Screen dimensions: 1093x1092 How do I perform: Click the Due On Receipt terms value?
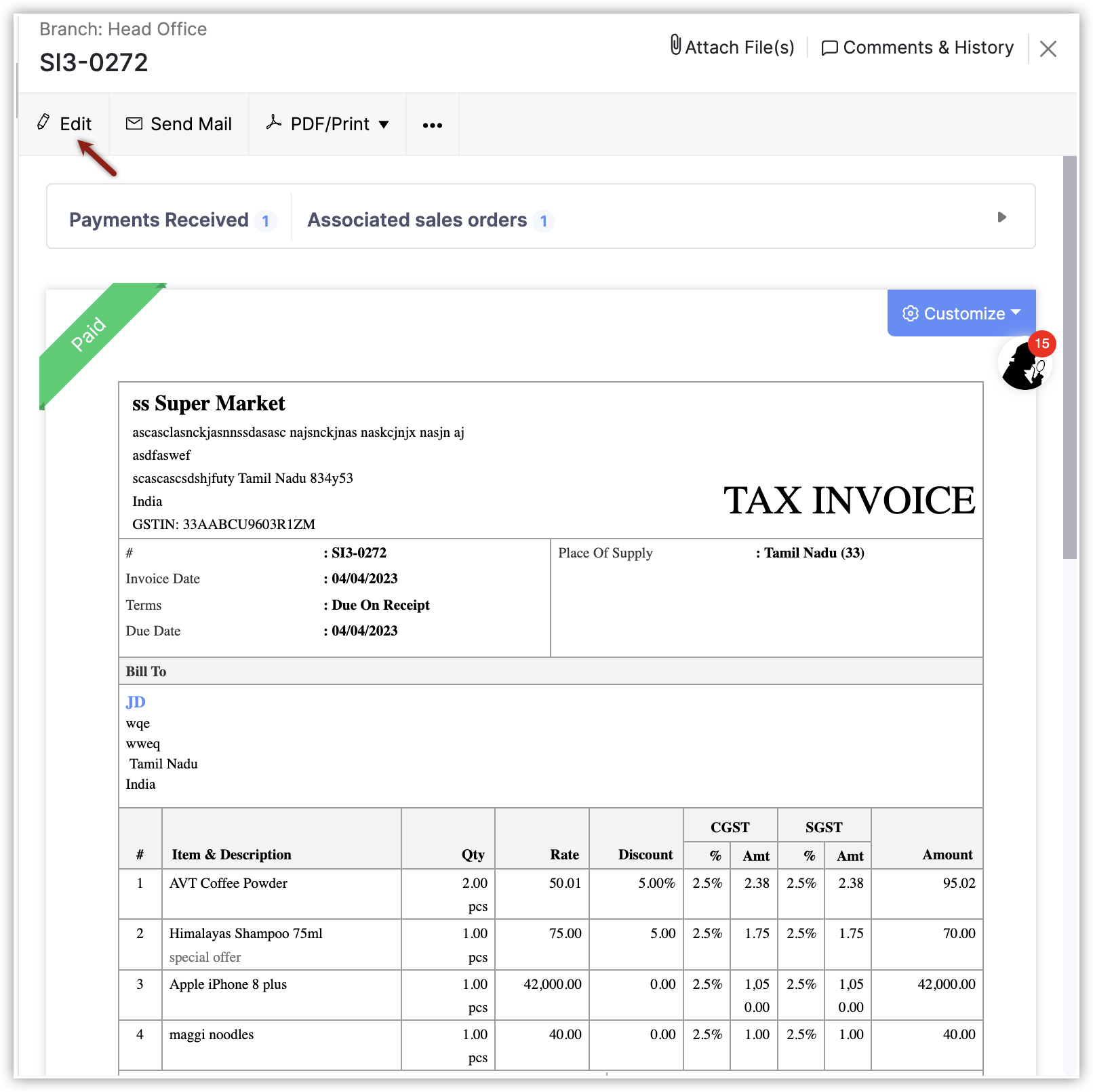[x=380, y=605]
